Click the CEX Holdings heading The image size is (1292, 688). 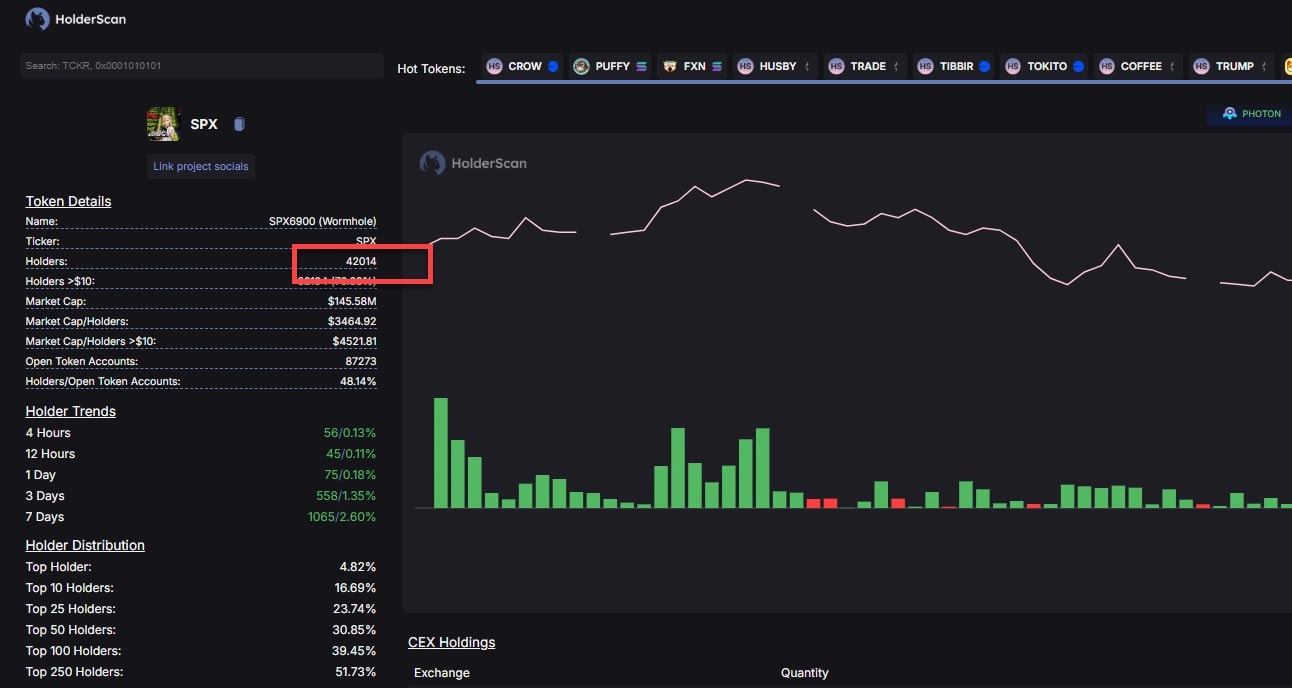451,642
